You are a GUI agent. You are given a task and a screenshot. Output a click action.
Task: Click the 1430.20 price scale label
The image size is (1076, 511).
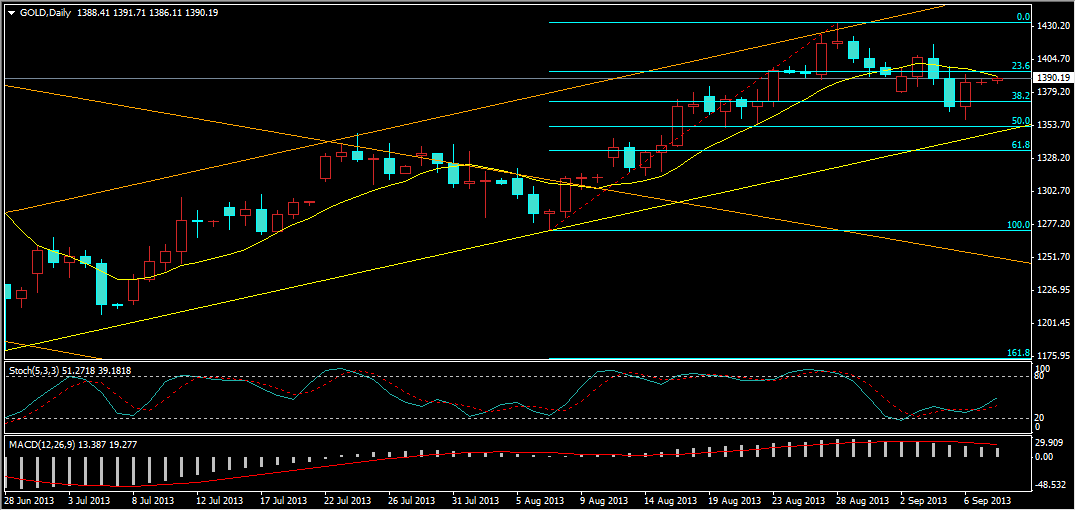coord(1053,25)
